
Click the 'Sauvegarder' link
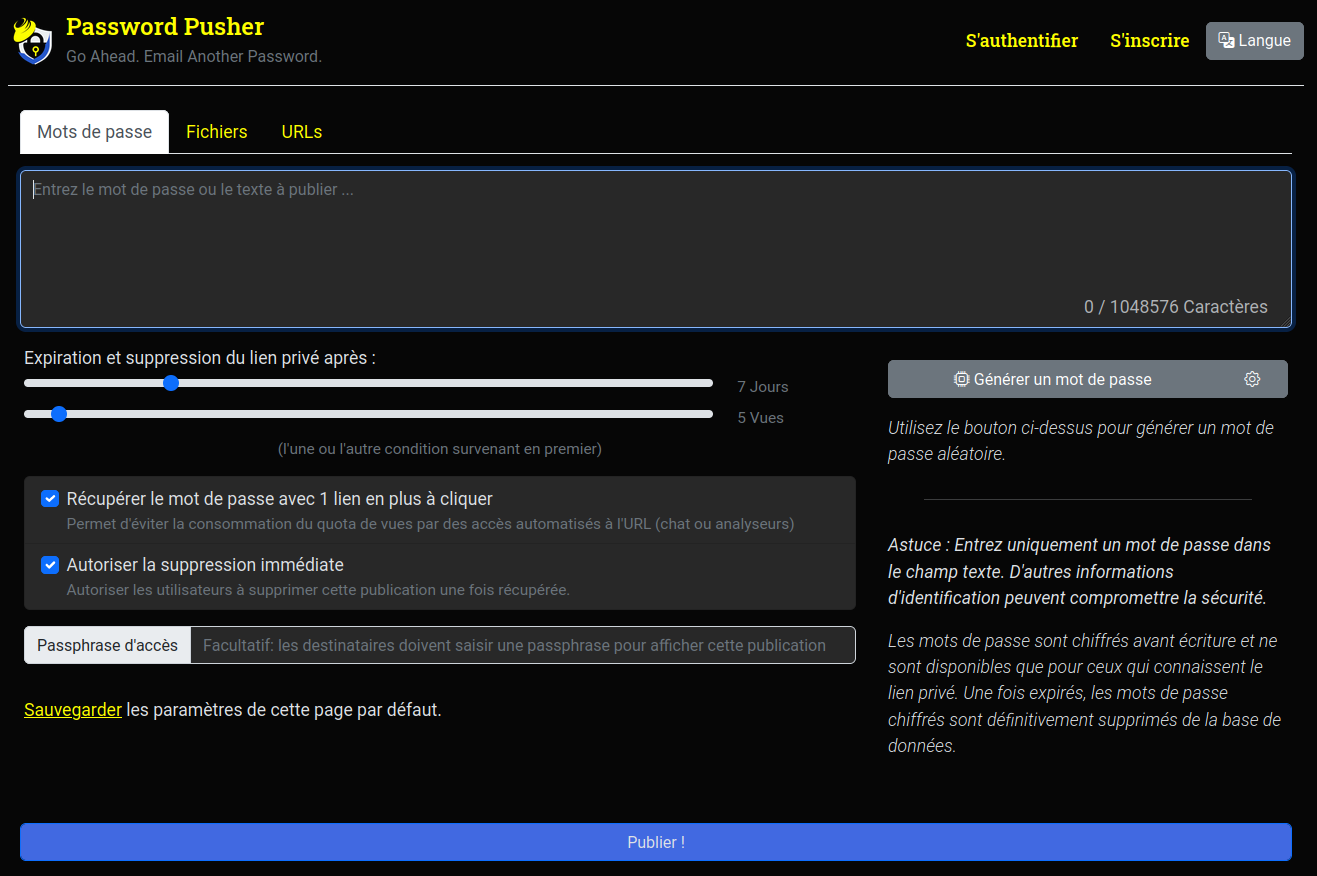click(x=72, y=709)
